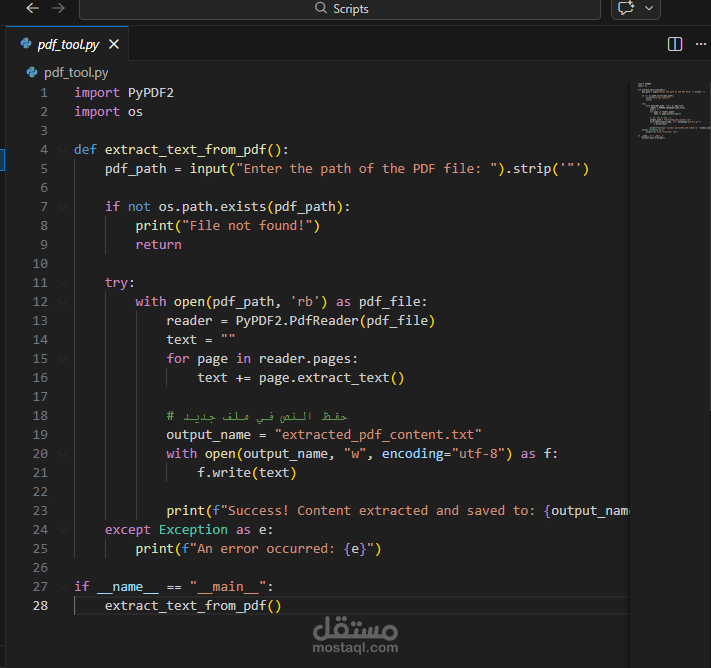Click 'extract_text_from_pdf()' call on line 28
The image size is (711, 668).
tap(193, 606)
